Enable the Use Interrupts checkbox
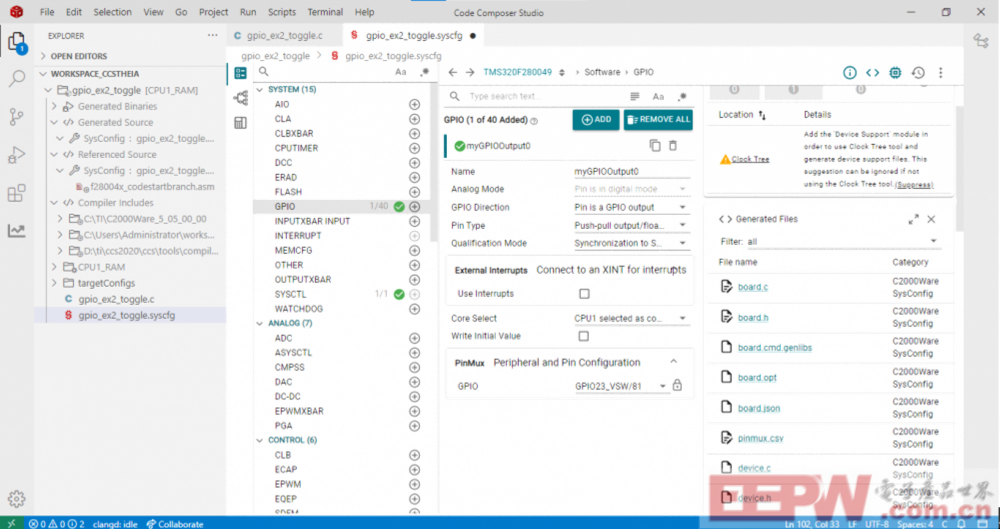 tap(584, 294)
